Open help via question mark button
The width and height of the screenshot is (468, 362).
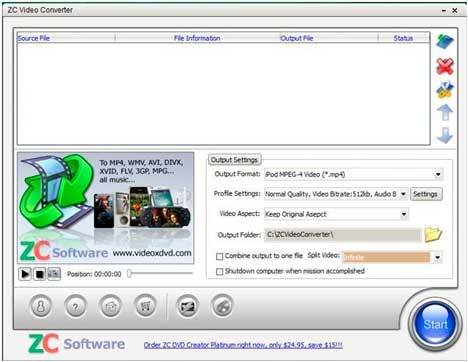(76, 306)
